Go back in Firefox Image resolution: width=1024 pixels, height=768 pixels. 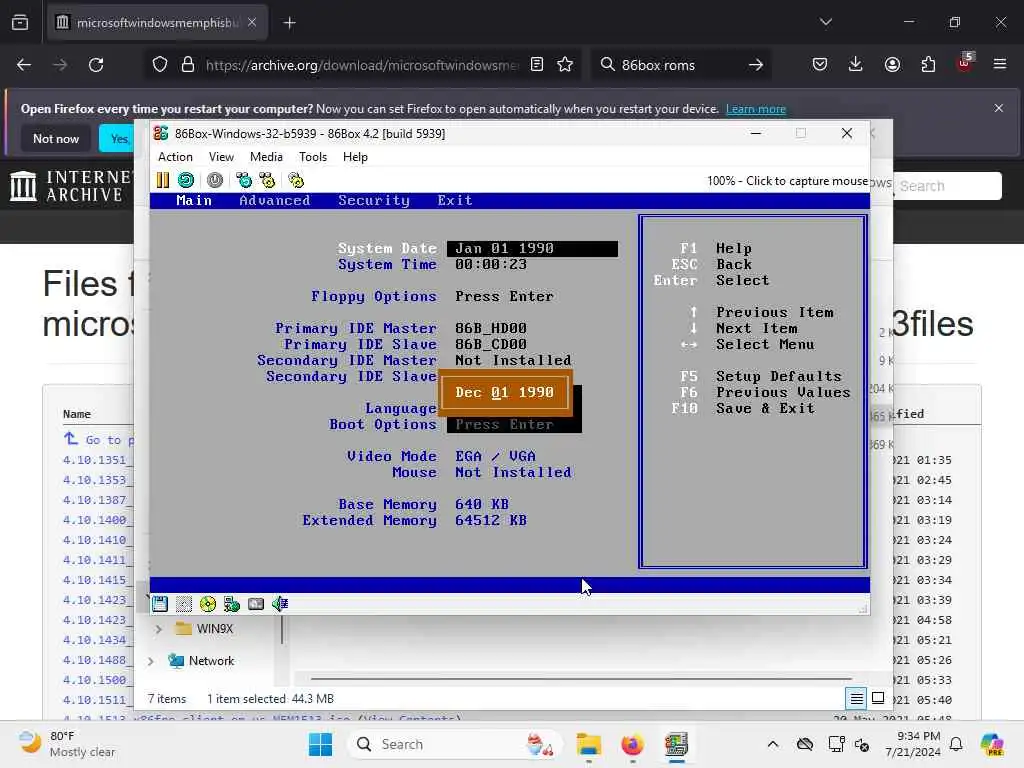pos(24,65)
